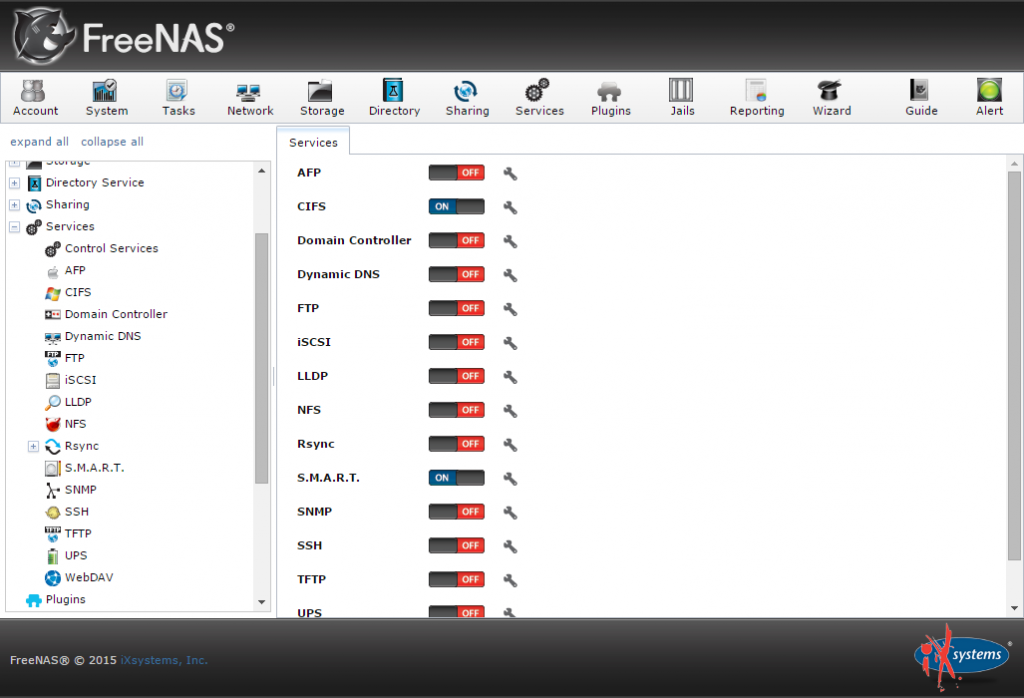
Task: Click the sidebar scrollbar down arrow
Action: (x=261, y=600)
